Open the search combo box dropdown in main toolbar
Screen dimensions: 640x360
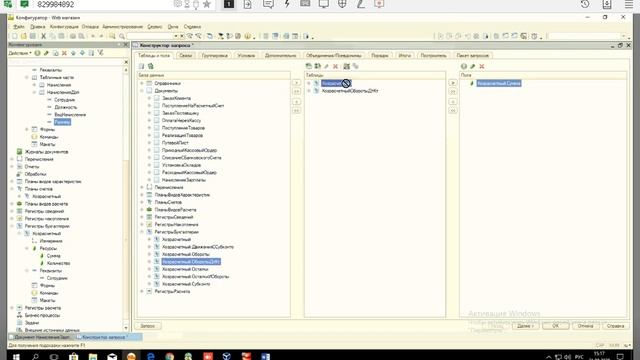pos(176,36)
